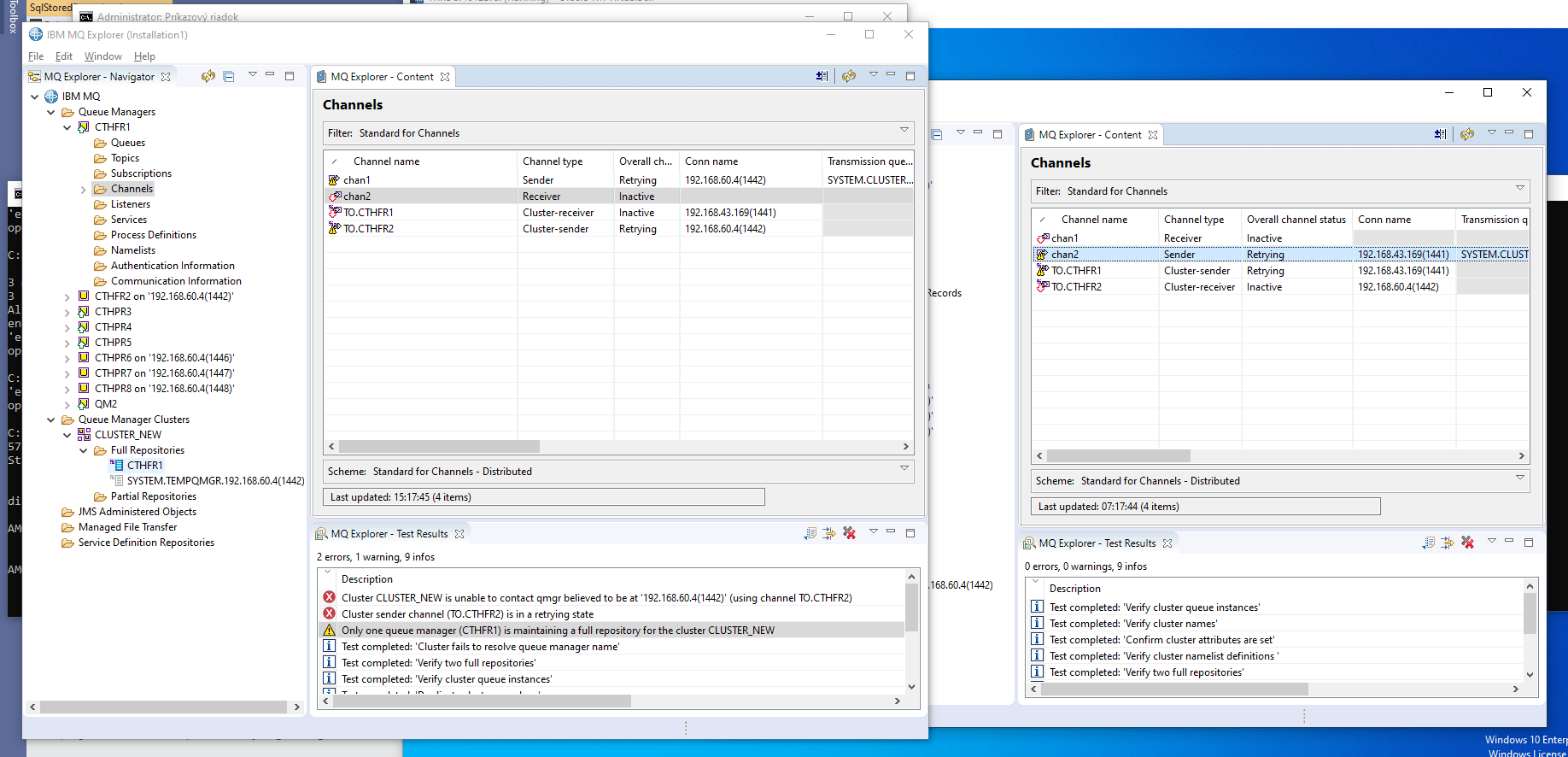Refresh the front window Content view
The width and height of the screenshot is (1568, 757).
pyautogui.click(x=849, y=76)
